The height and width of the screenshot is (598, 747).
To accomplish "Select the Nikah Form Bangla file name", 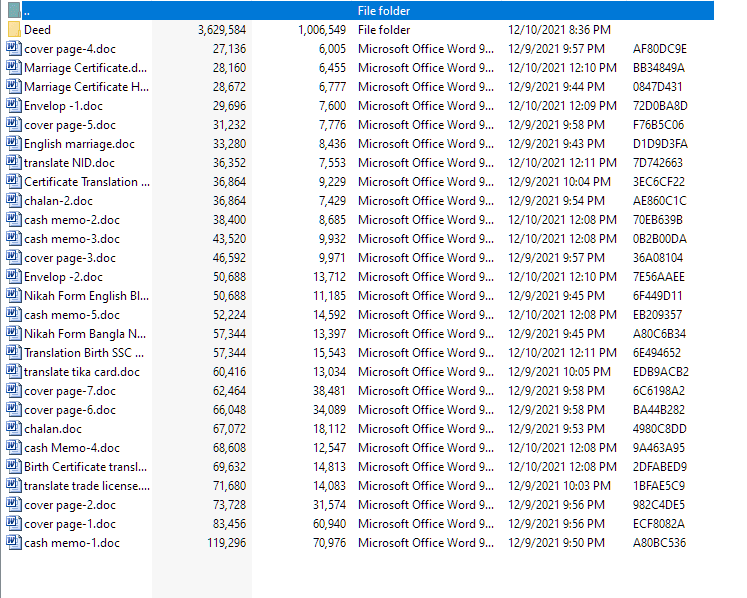I will (85, 334).
